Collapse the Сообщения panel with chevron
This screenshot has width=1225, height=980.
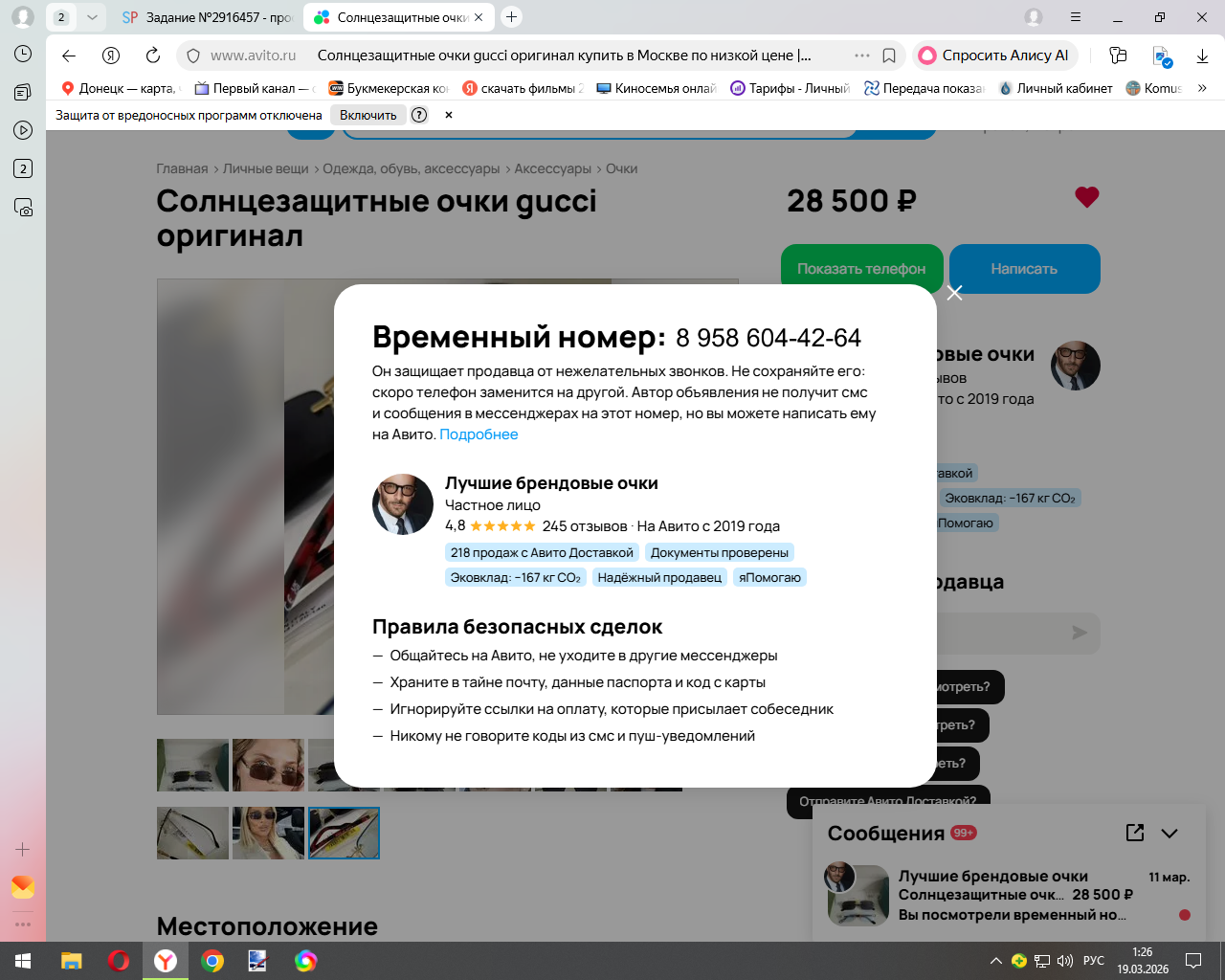(x=1169, y=834)
